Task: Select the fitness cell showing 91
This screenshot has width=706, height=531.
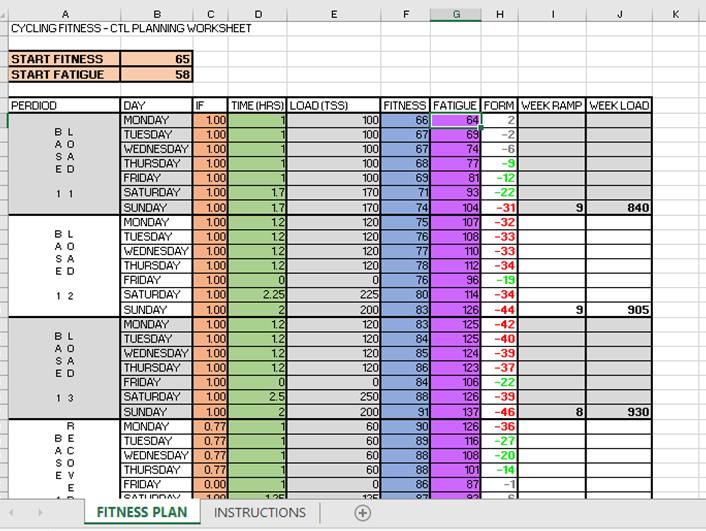Action: pos(405,412)
